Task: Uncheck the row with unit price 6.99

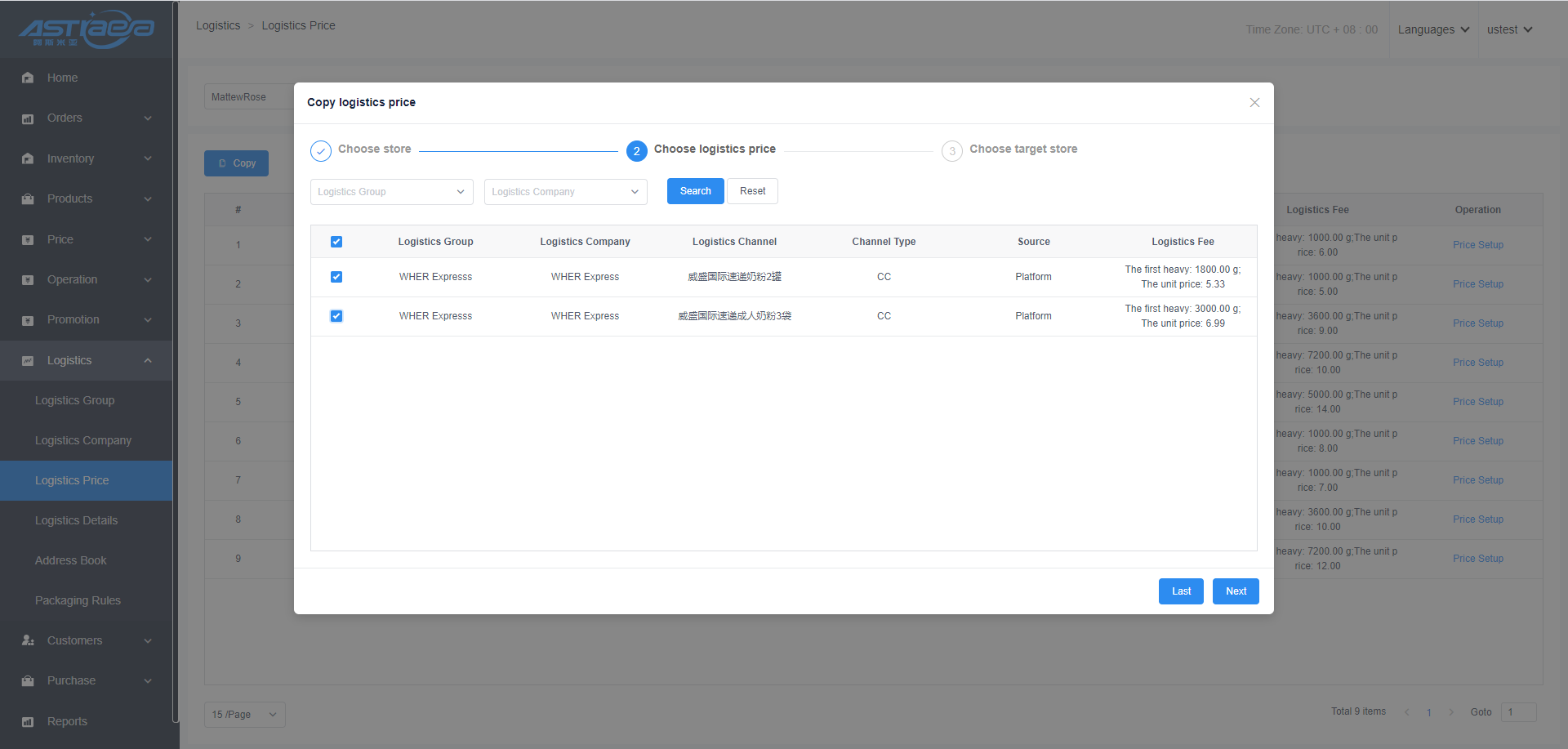Action: 336,316
